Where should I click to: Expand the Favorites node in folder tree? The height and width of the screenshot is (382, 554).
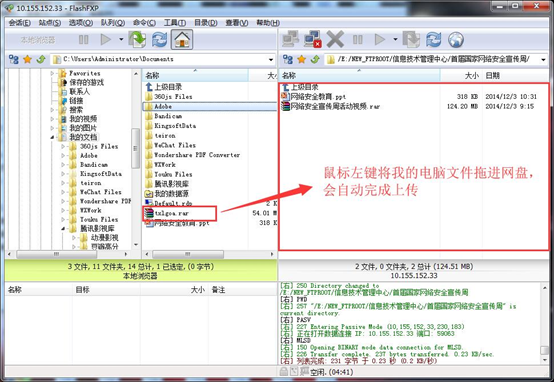point(52,73)
